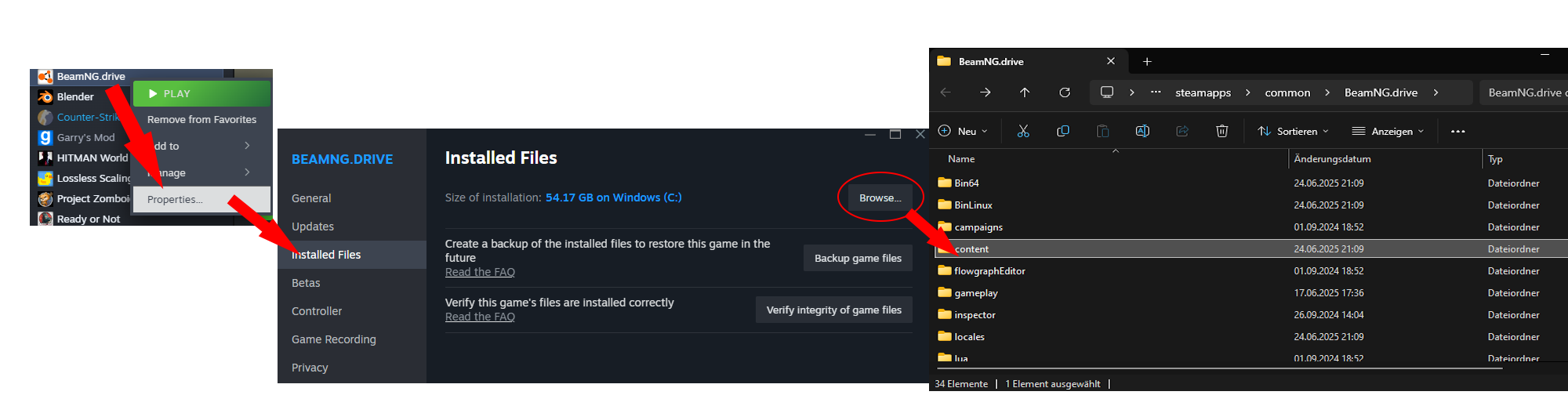Expand the chevron after steamapps in address bar
This screenshot has height=406, width=1568.
[1247, 92]
